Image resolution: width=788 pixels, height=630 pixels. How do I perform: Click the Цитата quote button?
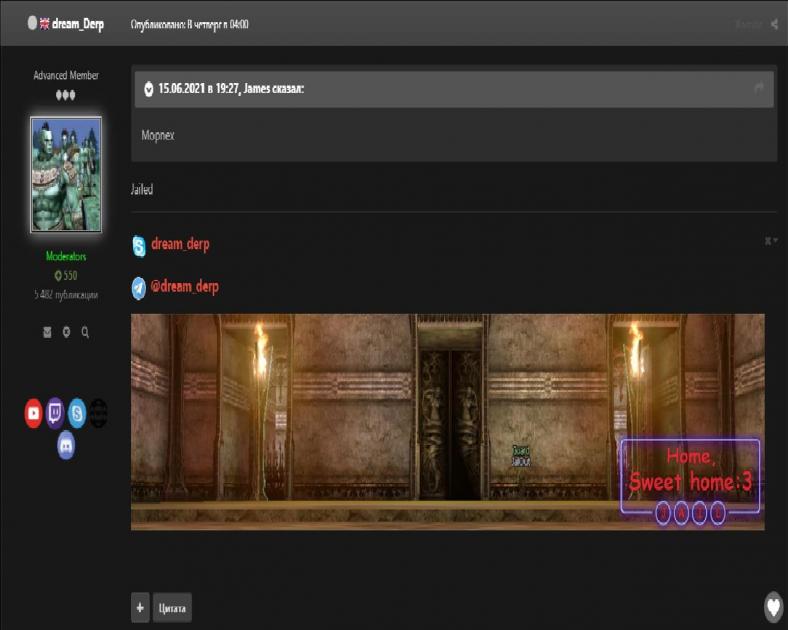(173, 607)
